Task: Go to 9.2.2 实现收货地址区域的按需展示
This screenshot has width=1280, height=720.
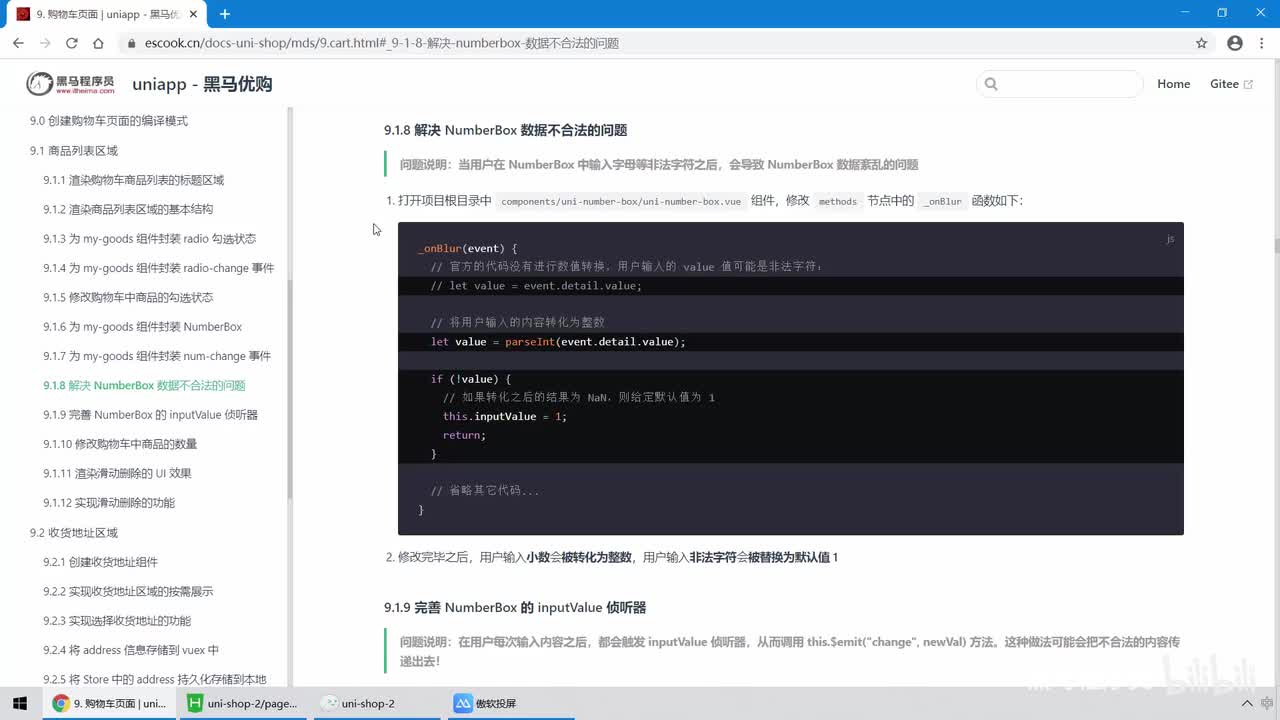Action: tap(128, 591)
